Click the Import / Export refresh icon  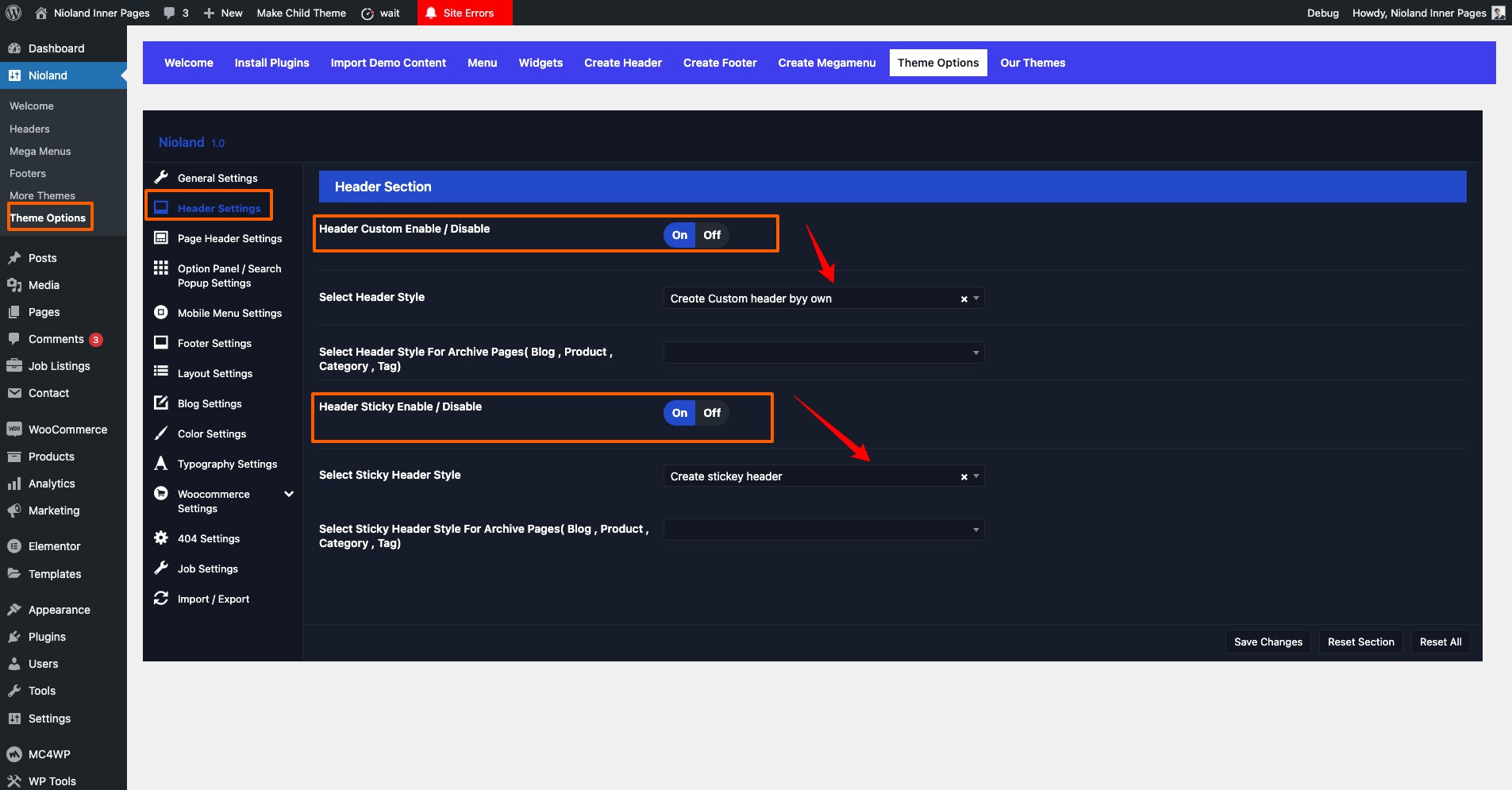(161, 598)
